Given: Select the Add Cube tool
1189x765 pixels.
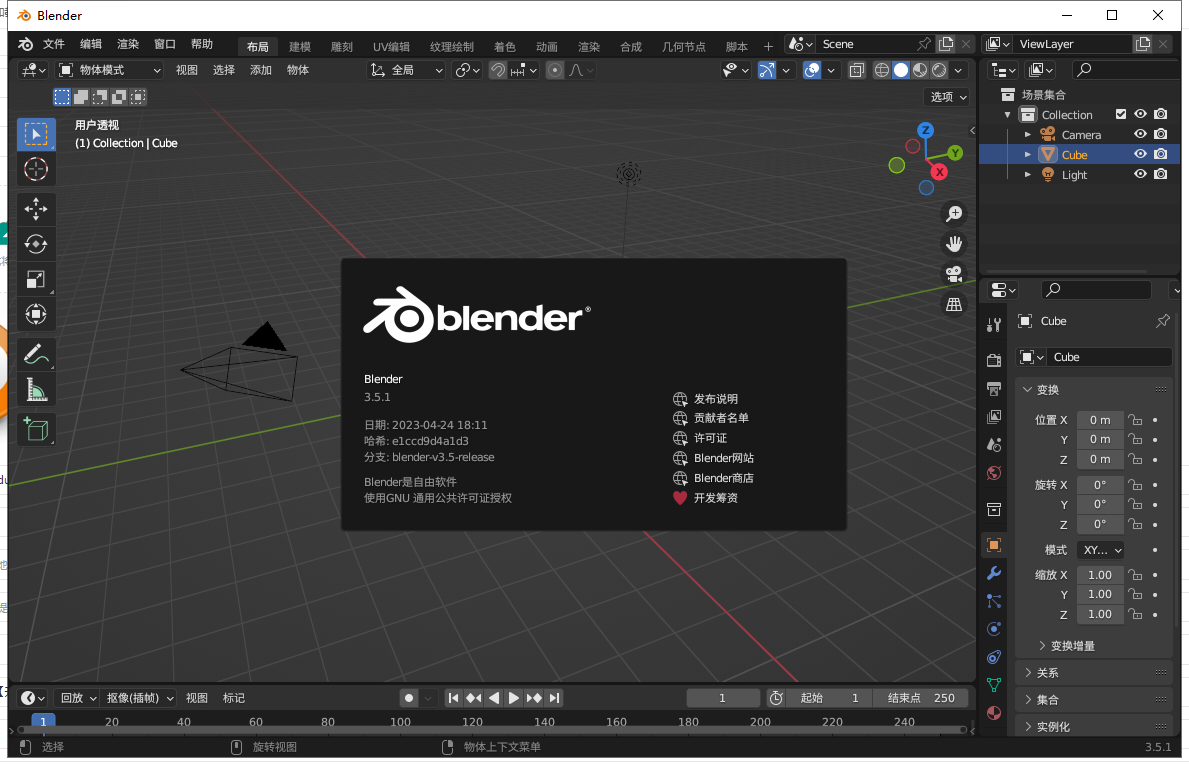Looking at the screenshot, I should tap(36, 429).
